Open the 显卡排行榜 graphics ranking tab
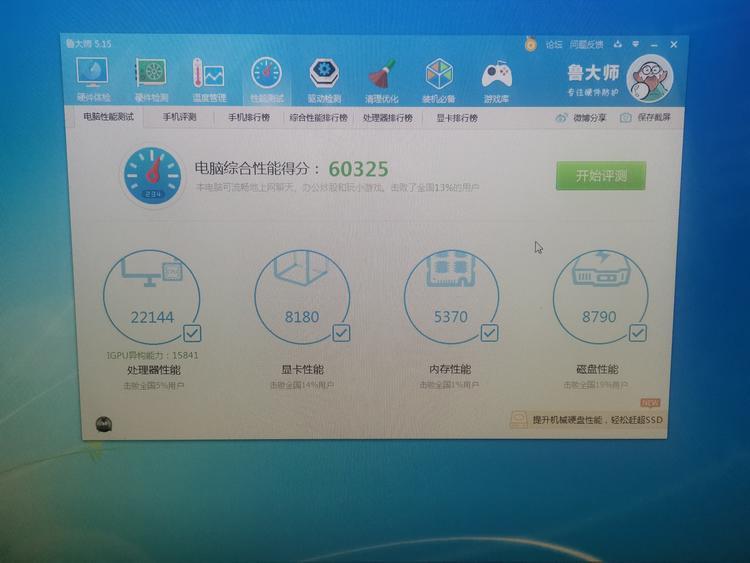The height and width of the screenshot is (563, 750). pos(456,118)
